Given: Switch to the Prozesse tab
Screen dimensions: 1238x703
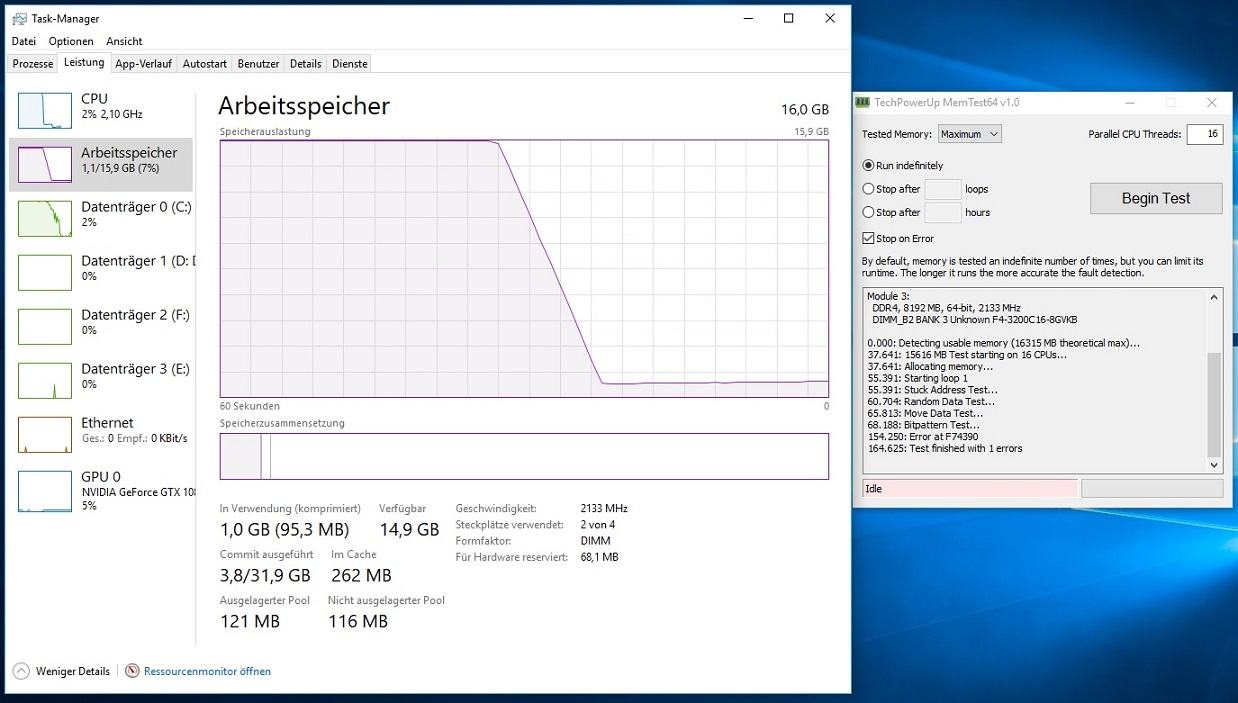Looking at the screenshot, I should coord(33,63).
